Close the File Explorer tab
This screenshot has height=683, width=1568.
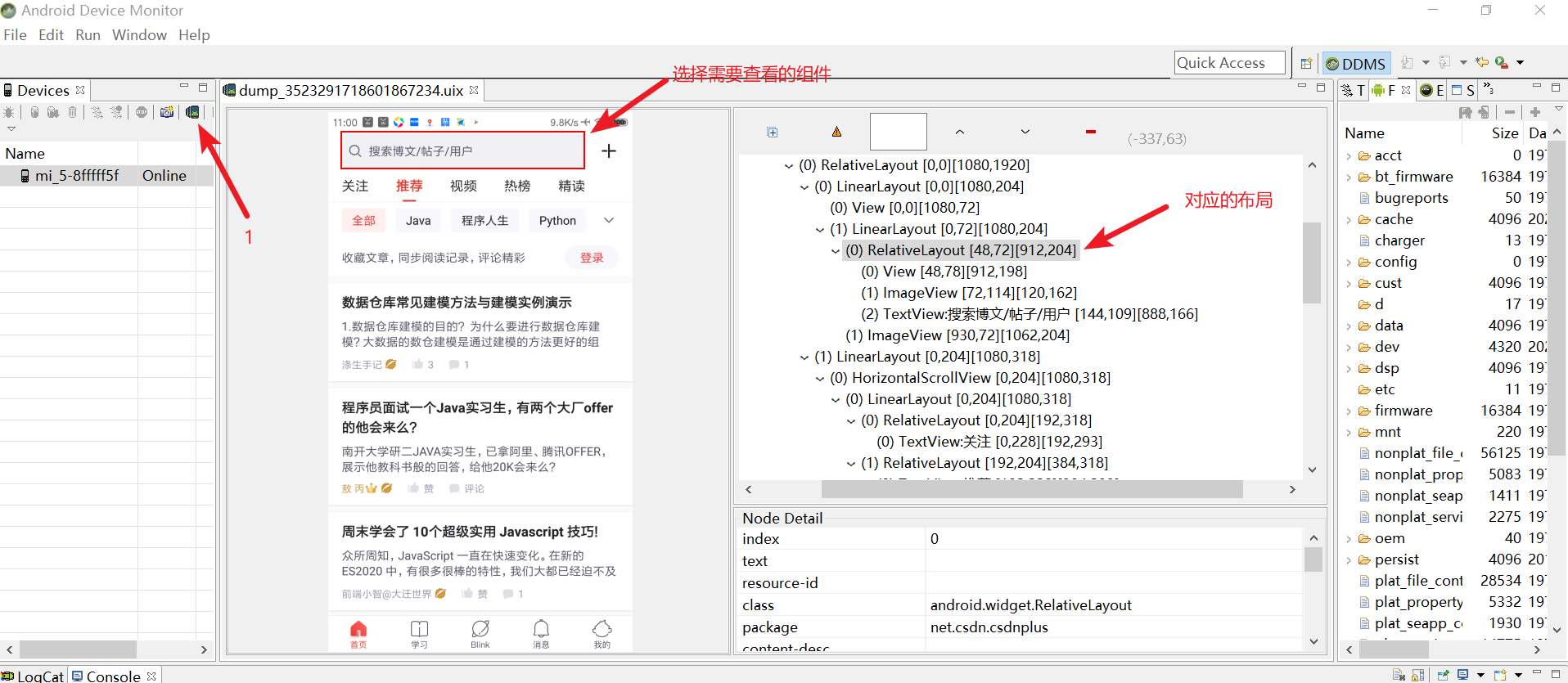[1406, 90]
